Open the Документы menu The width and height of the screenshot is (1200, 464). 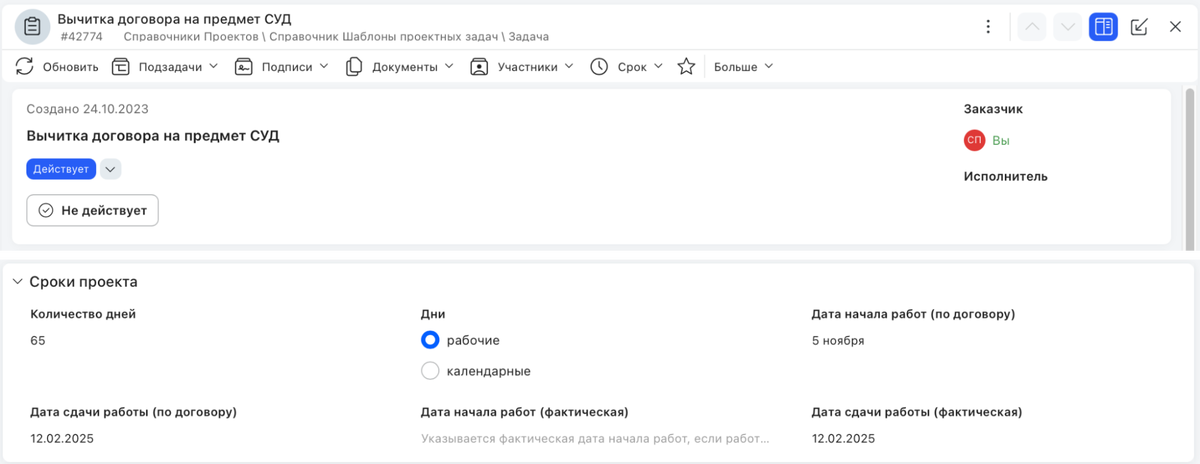399,67
